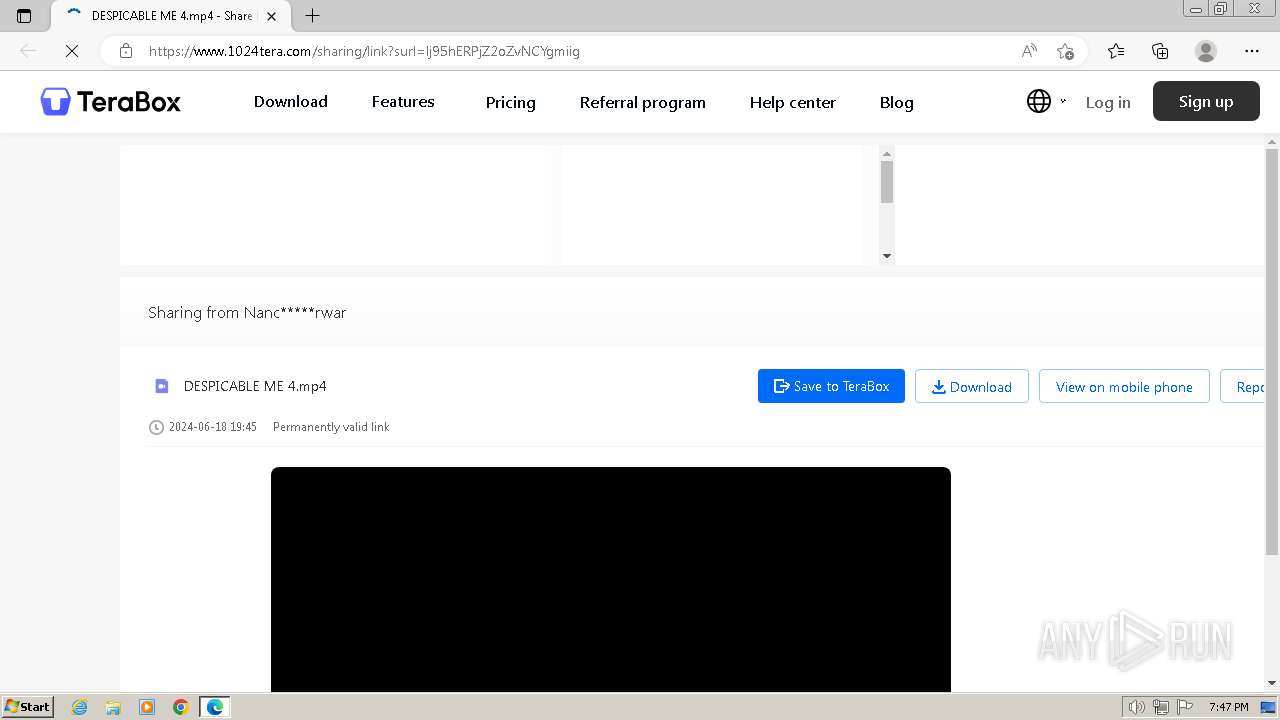Screen dimensions: 1280x720
Task: Click the Log in link
Action: tap(1108, 102)
